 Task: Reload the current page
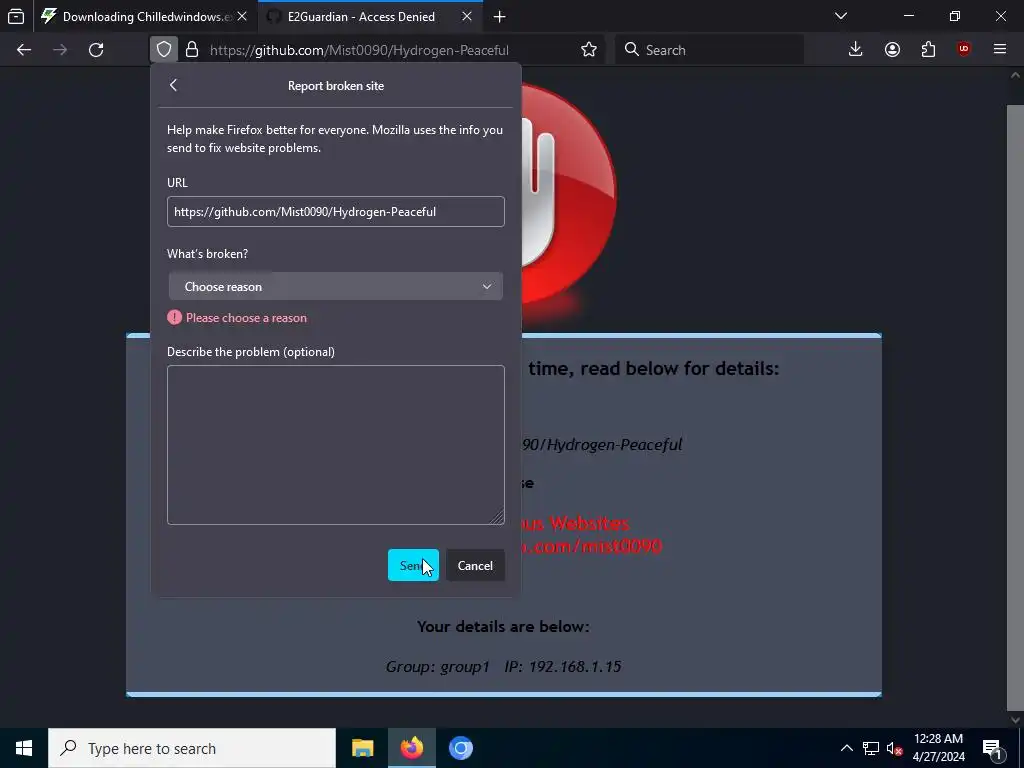(96, 50)
